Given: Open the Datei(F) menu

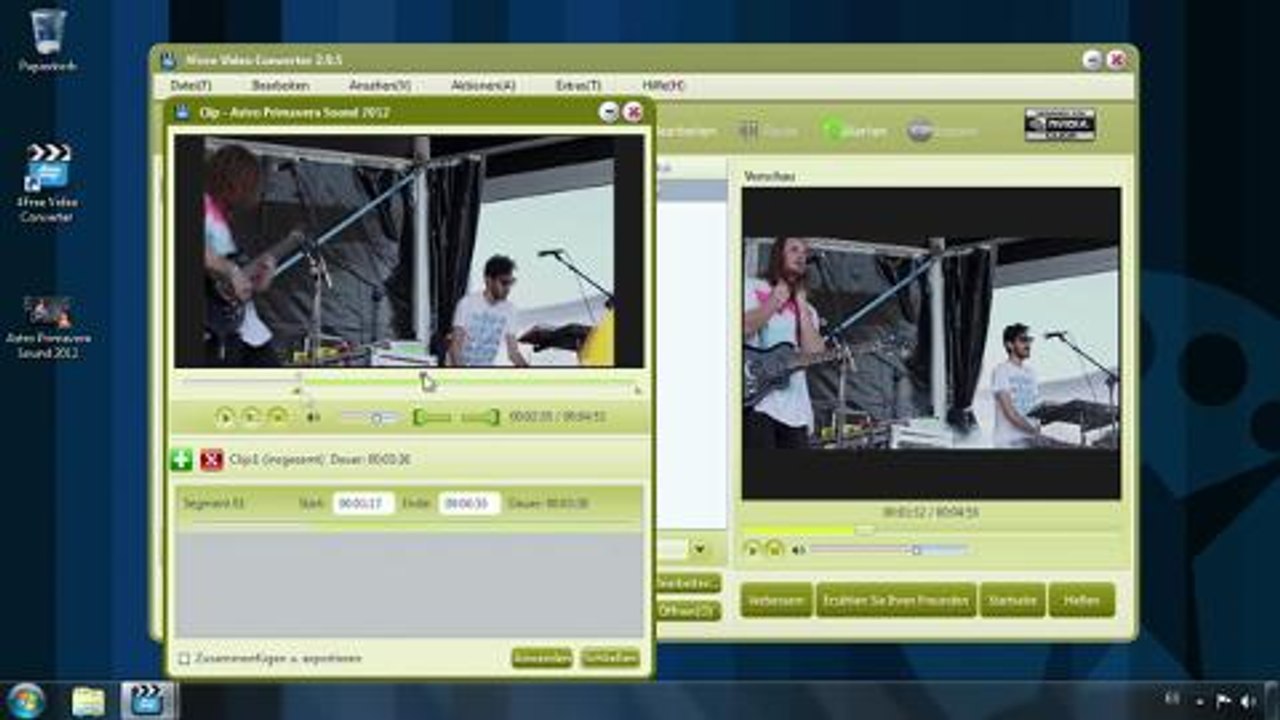Looking at the screenshot, I should (x=190, y=86).
